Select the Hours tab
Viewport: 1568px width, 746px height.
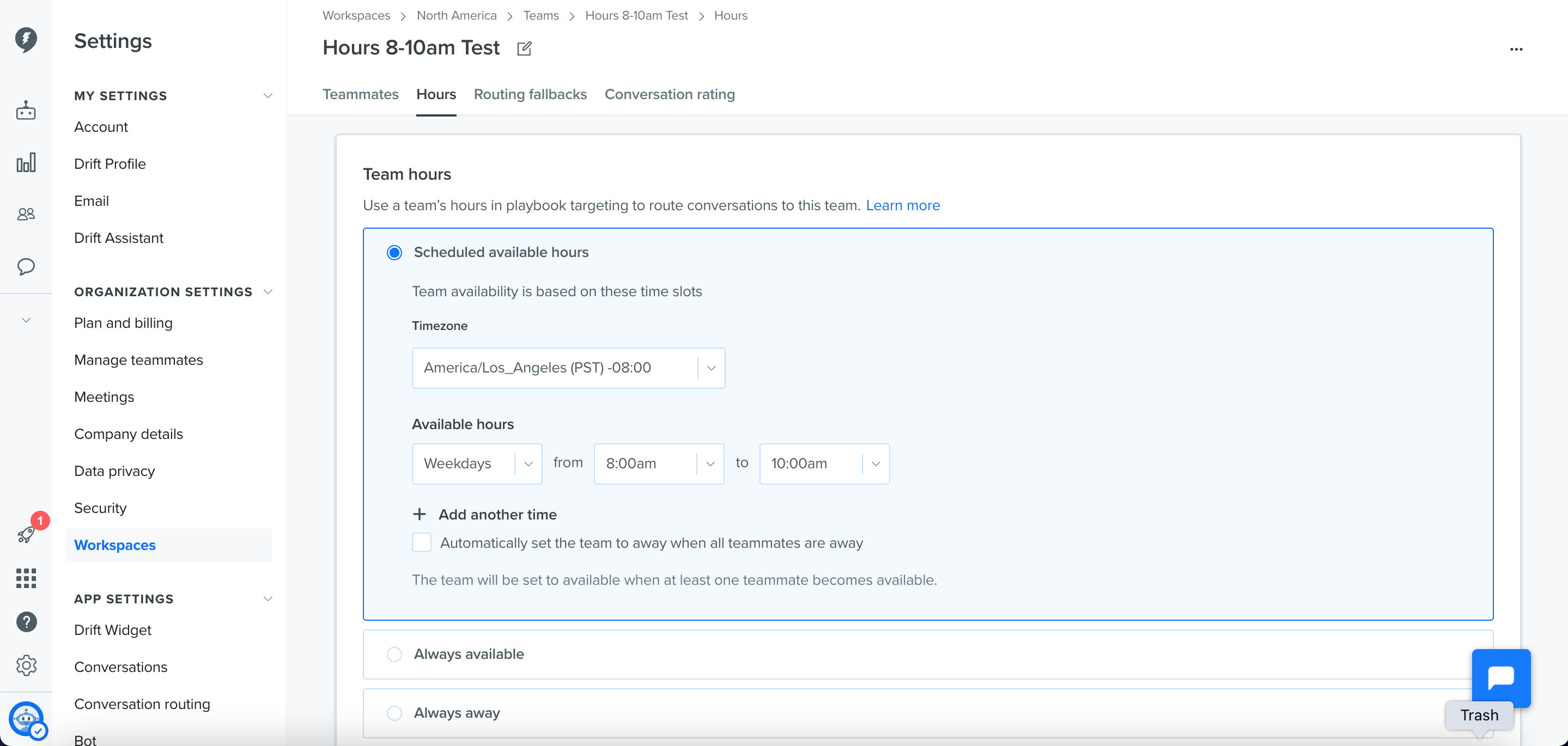click(x=436, y=94)
